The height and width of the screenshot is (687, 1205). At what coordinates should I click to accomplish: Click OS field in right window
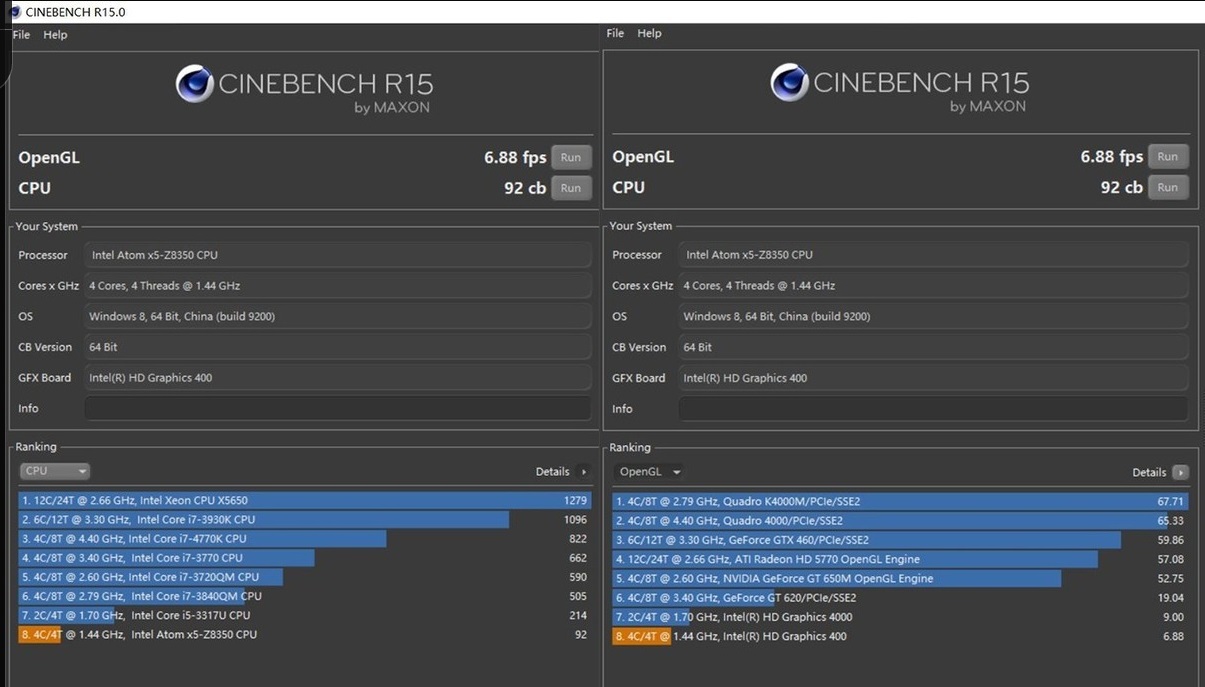pos(933,316)
